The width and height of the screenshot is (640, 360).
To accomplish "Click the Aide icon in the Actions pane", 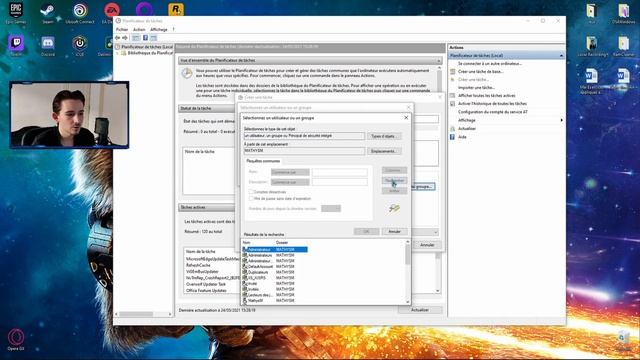I will click(452, 137).
